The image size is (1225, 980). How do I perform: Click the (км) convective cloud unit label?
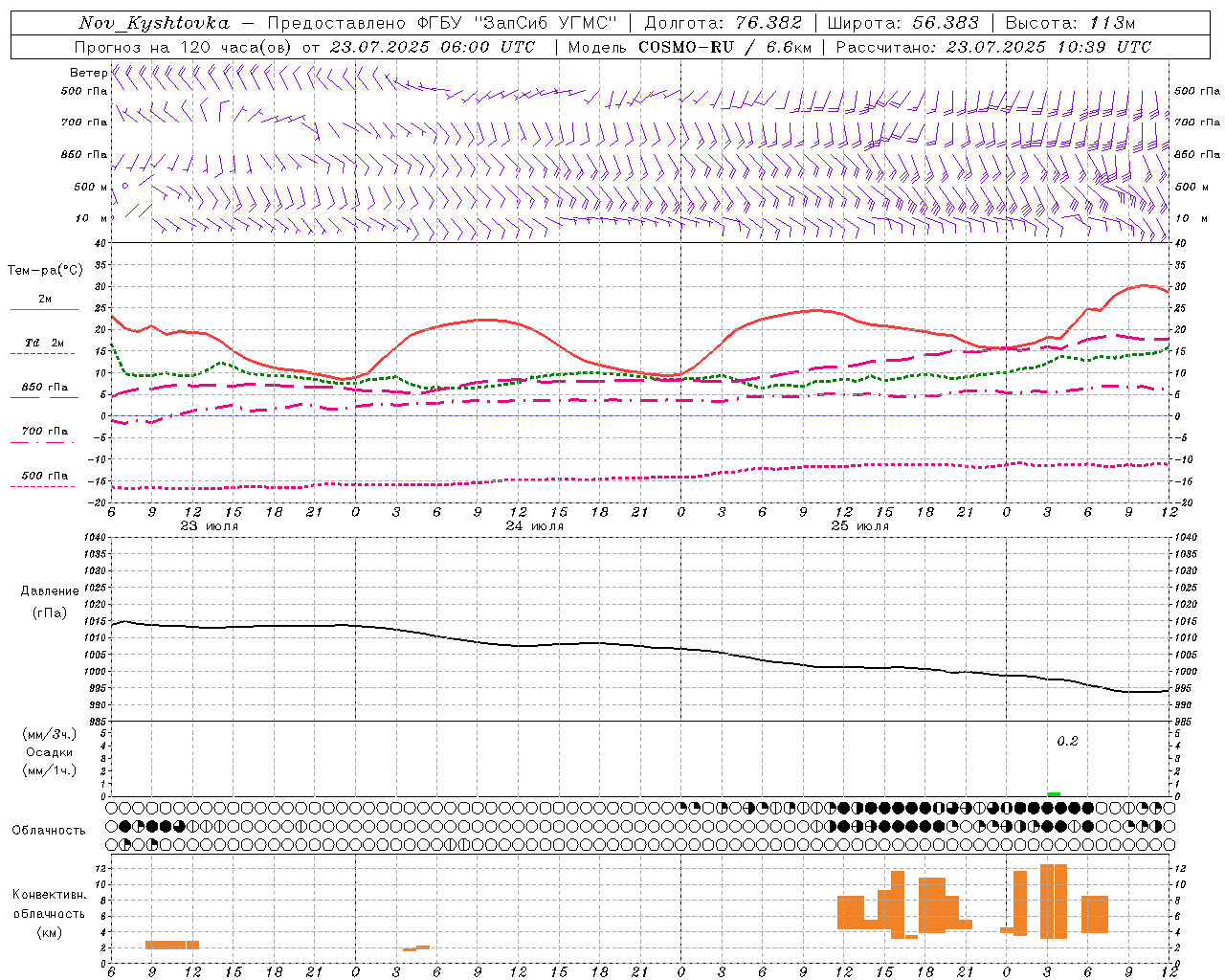(x=50, y=932)
